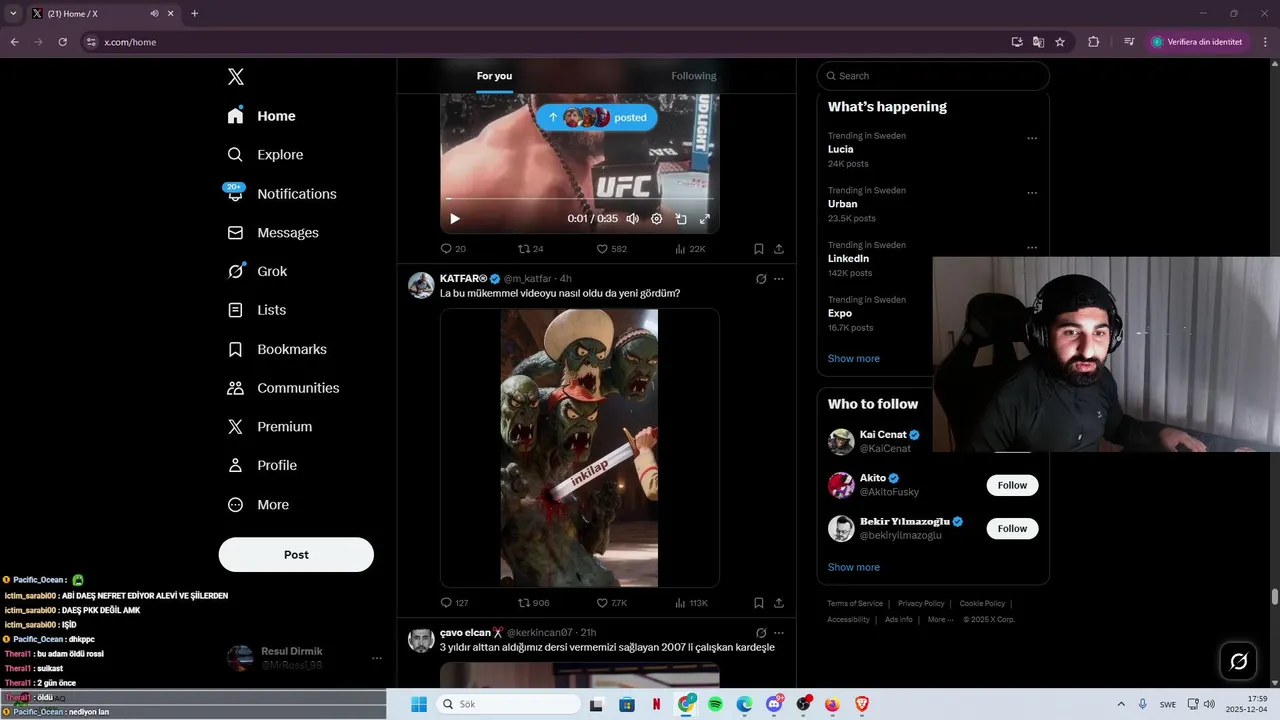Open the @m_katfar handle link
Screen dimensions: 1280x720
point(527,279)
